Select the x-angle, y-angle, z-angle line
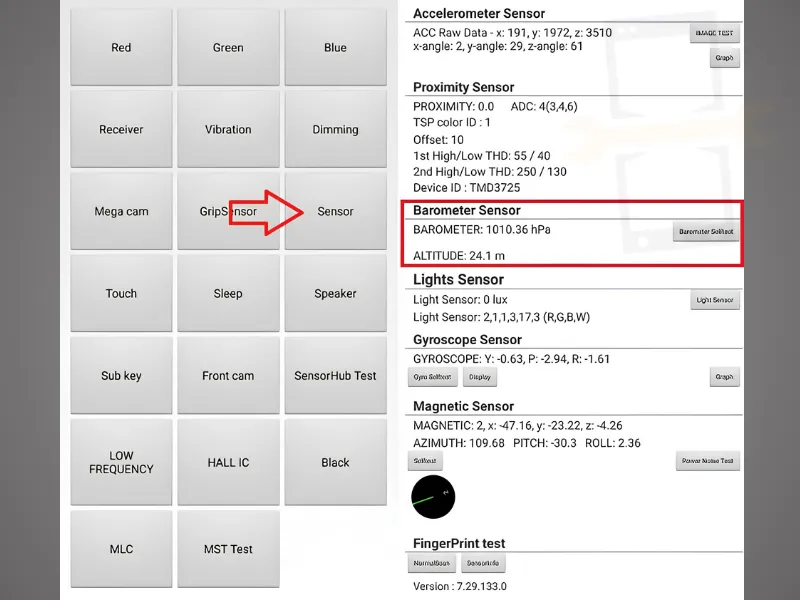Image resolution: width=800 pixels, height=600 pixels. tap(498, 46)
